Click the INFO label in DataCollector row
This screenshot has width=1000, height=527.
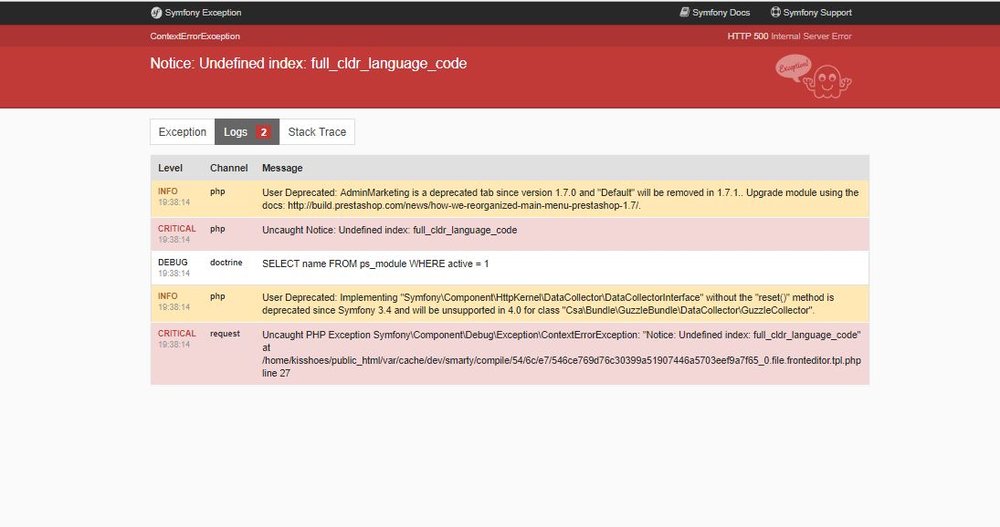[x=168, y=296]
